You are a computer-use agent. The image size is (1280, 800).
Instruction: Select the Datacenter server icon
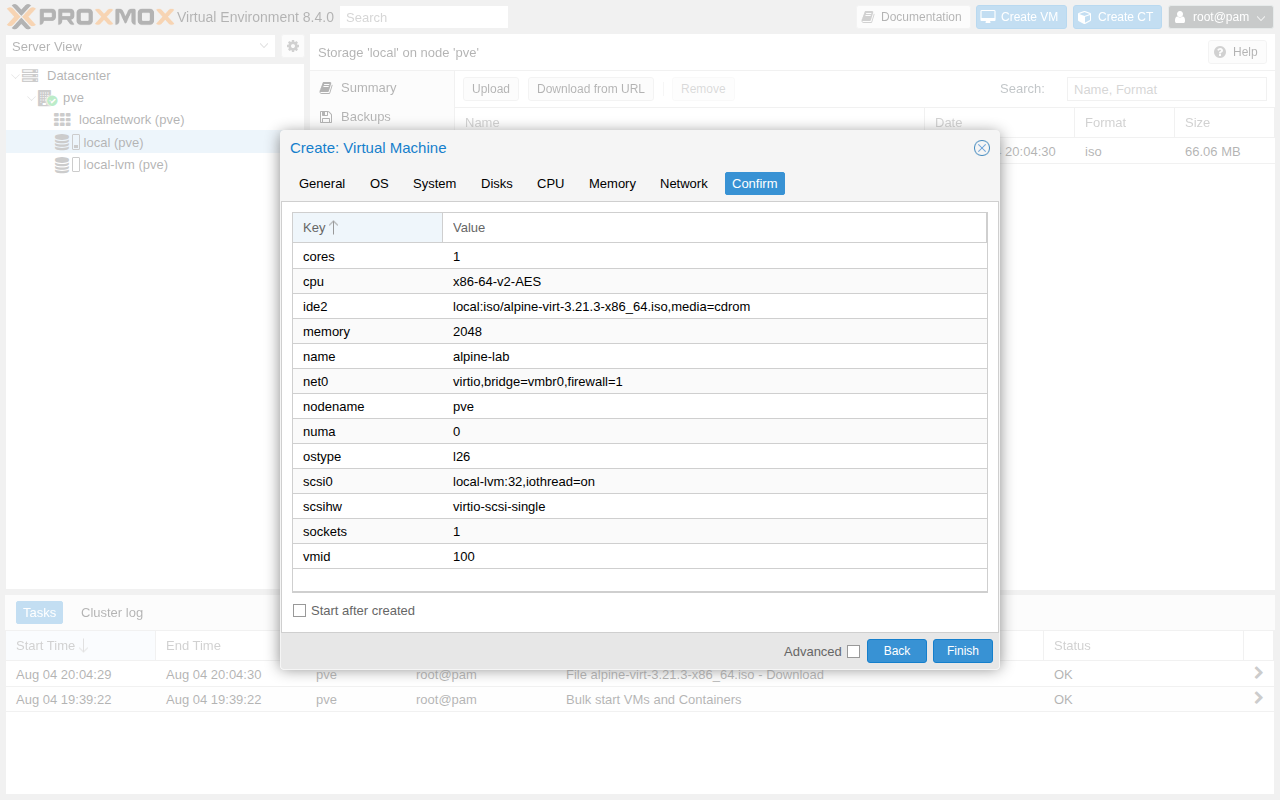tap(30, 76)
